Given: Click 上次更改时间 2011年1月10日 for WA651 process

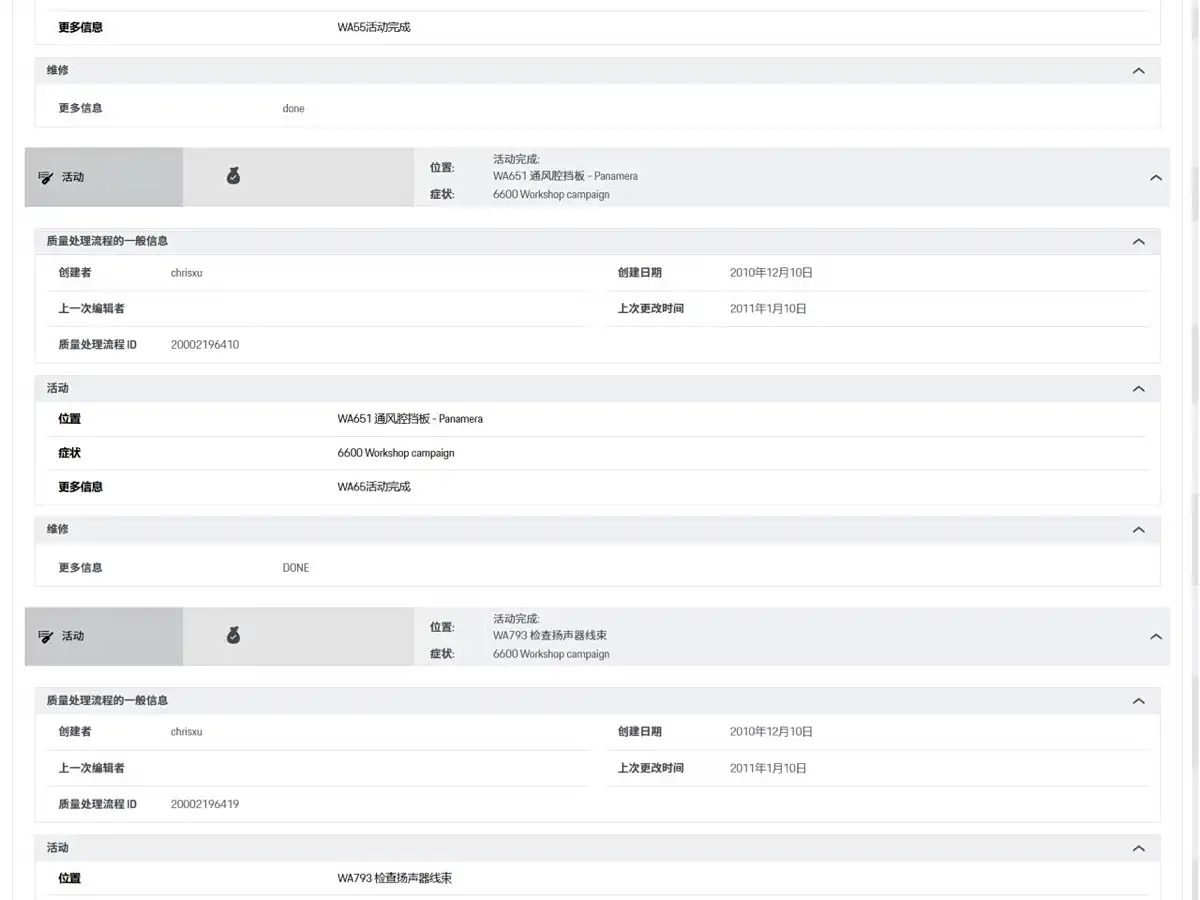Looking at the screenshot, I should coord(768,308).
